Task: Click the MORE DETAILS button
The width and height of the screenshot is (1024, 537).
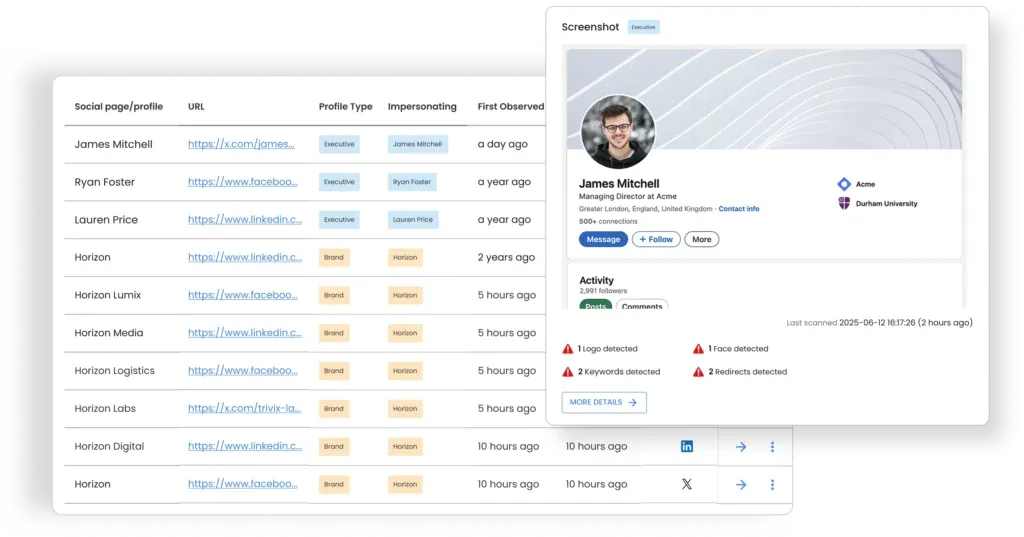Action: pos(604,402)
